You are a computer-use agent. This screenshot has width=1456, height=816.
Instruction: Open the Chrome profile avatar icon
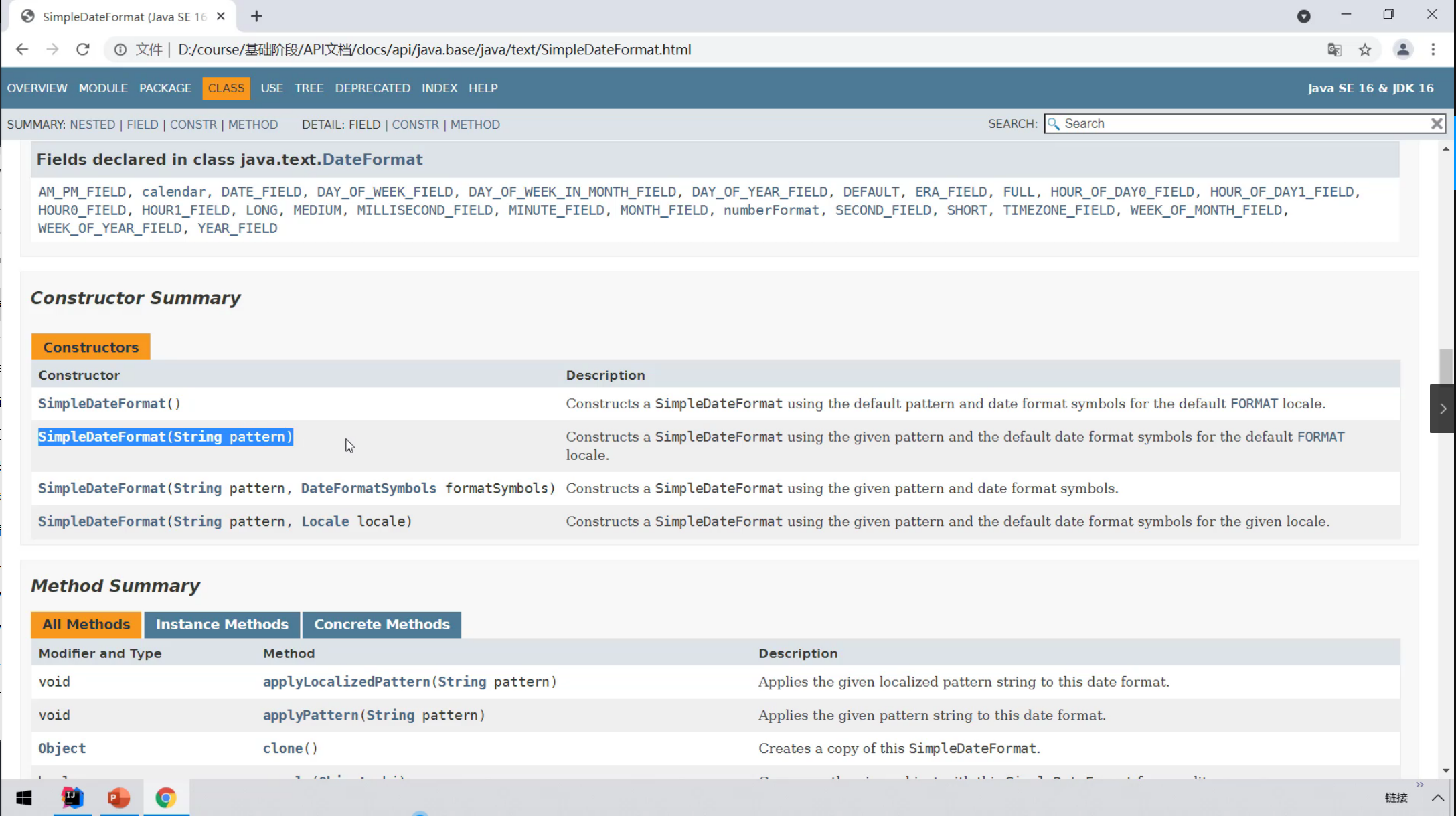(x=1402, y=50)
